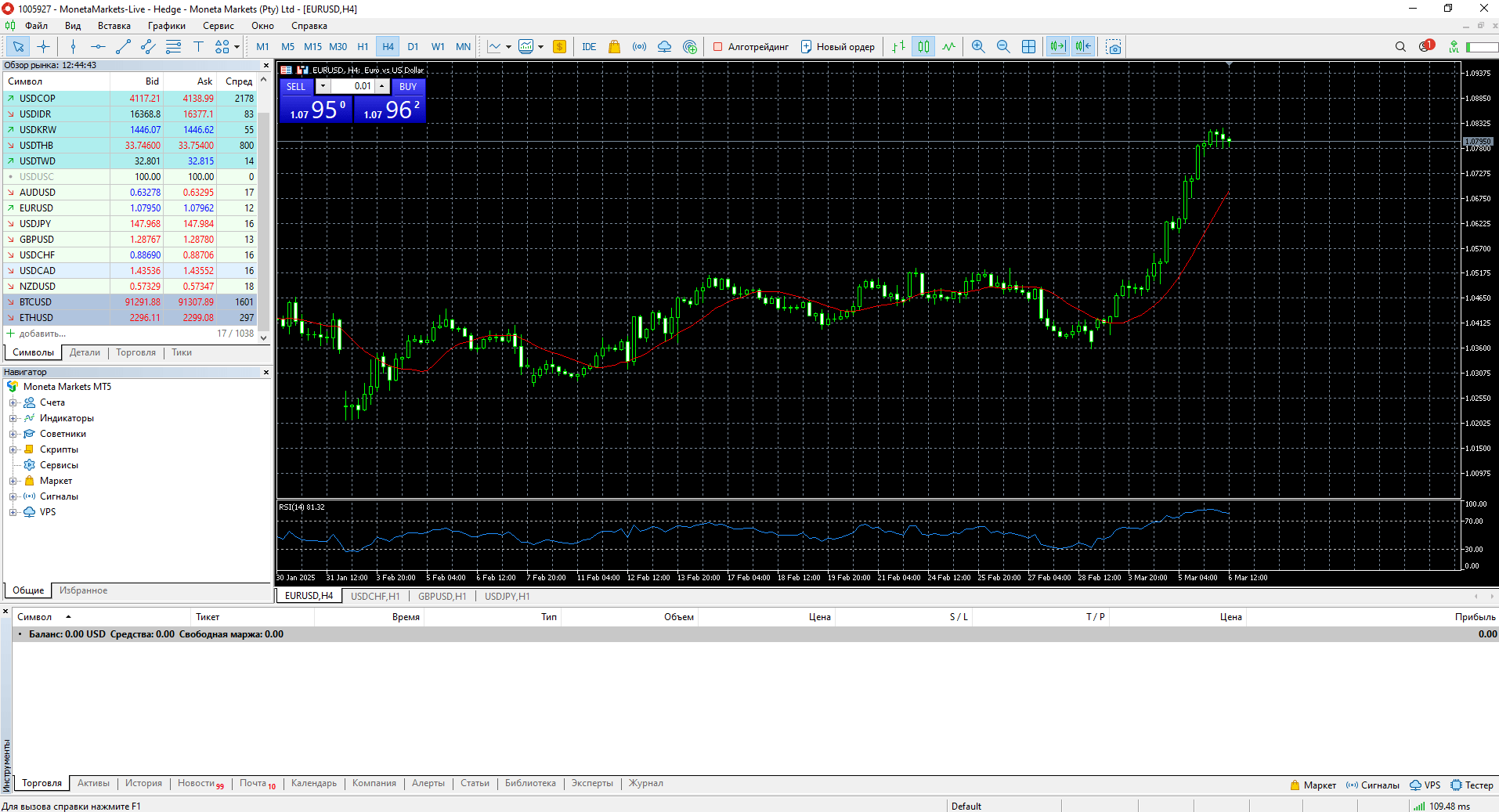Take a chart screenshot with camera icon

pos(1114,47)
